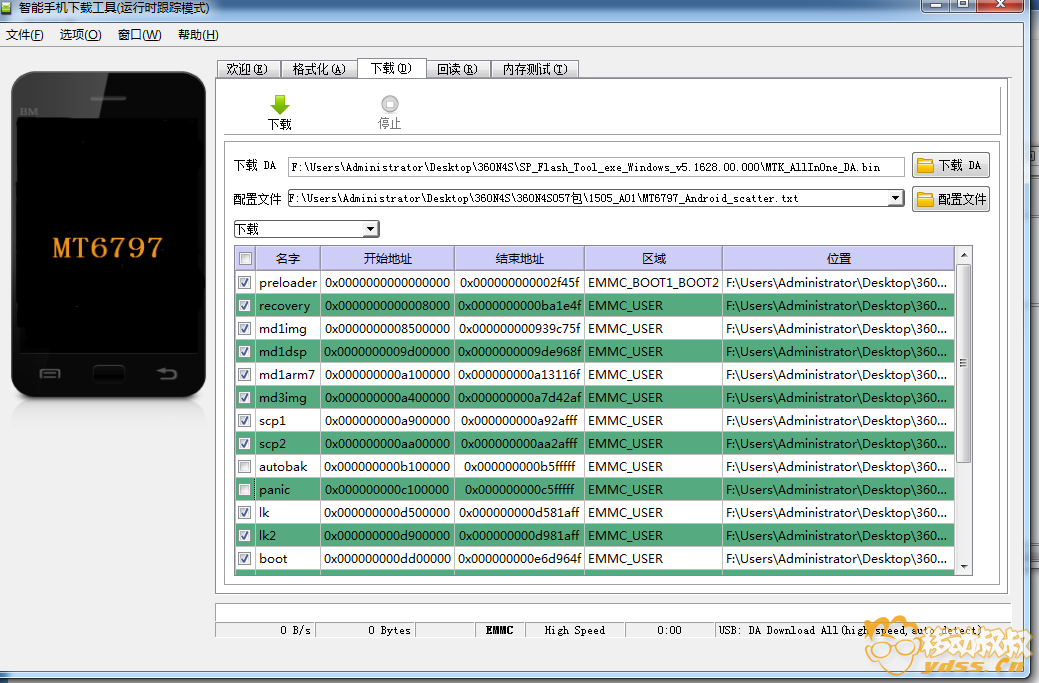Screen dimensions: 1039x683
Task: Click the 名字 column header
Action: (x=288, y=258)
